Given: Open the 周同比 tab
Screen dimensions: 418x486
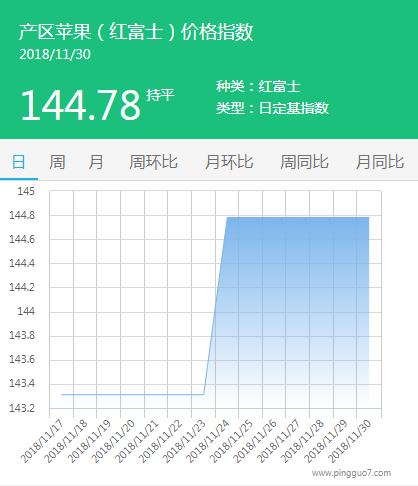Looking at the screenshot, I should pyautogui.click(x=304, y=162).
